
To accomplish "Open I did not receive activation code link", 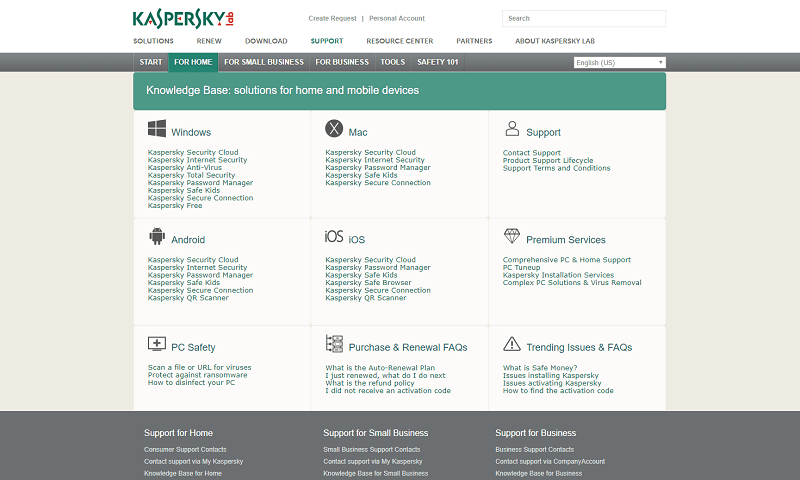I will click(x=388, y=391).
